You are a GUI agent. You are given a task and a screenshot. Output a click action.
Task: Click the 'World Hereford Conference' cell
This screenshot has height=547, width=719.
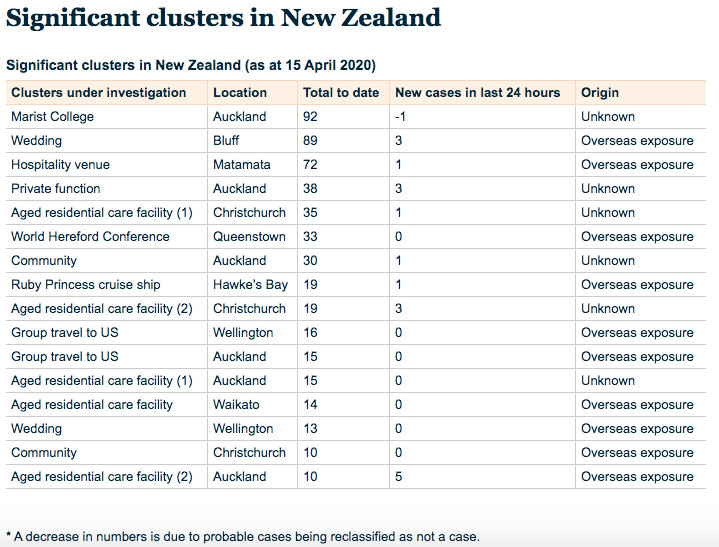point(90,237)
